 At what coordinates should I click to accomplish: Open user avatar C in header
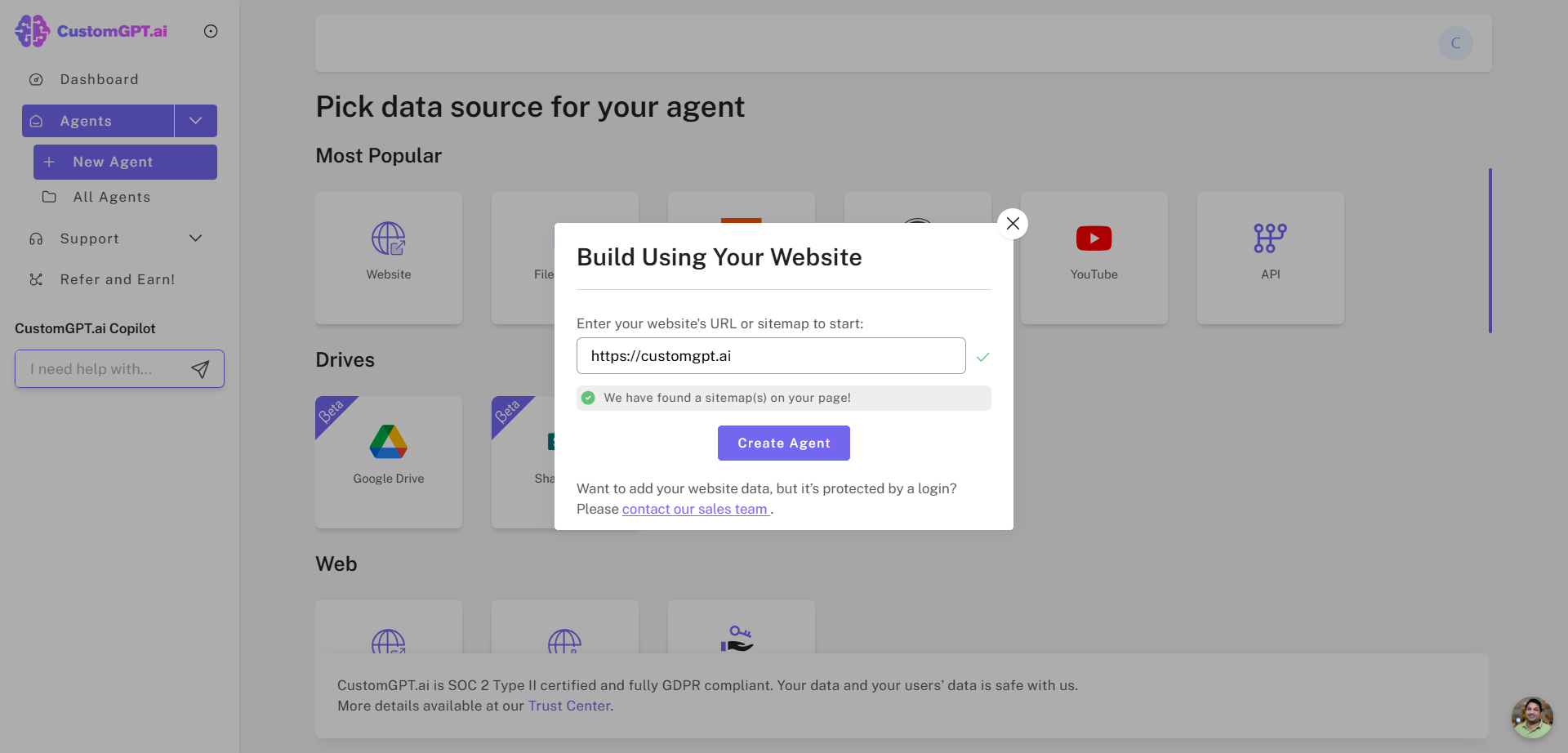[x=1455, y=43]
